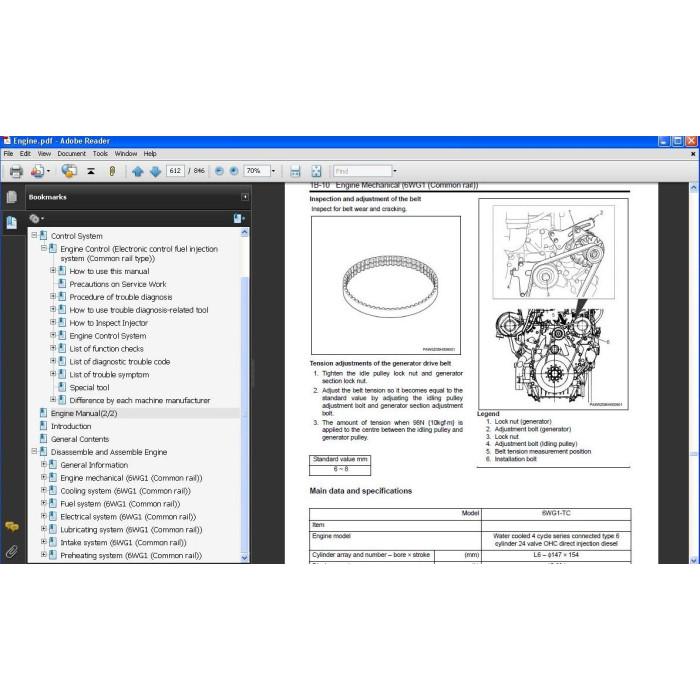Open the Special tool bookmark
700x700 pixels.
click(89, 388)
